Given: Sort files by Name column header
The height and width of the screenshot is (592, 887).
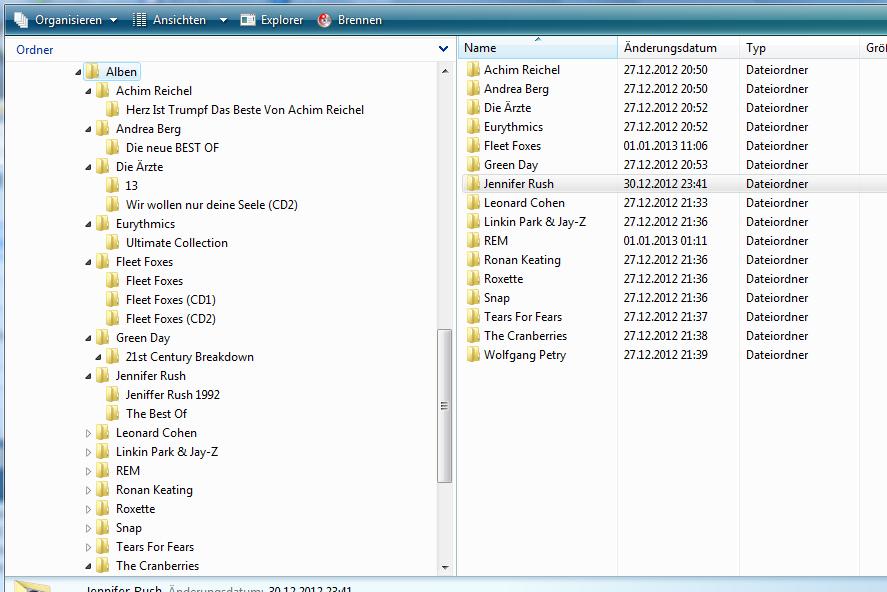Looking at the screenshot, I should pyautogui.click(x=538, y=48).
